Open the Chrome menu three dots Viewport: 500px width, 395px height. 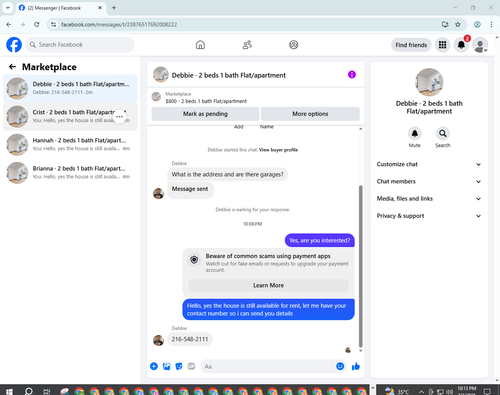click(x=491, y=24)
